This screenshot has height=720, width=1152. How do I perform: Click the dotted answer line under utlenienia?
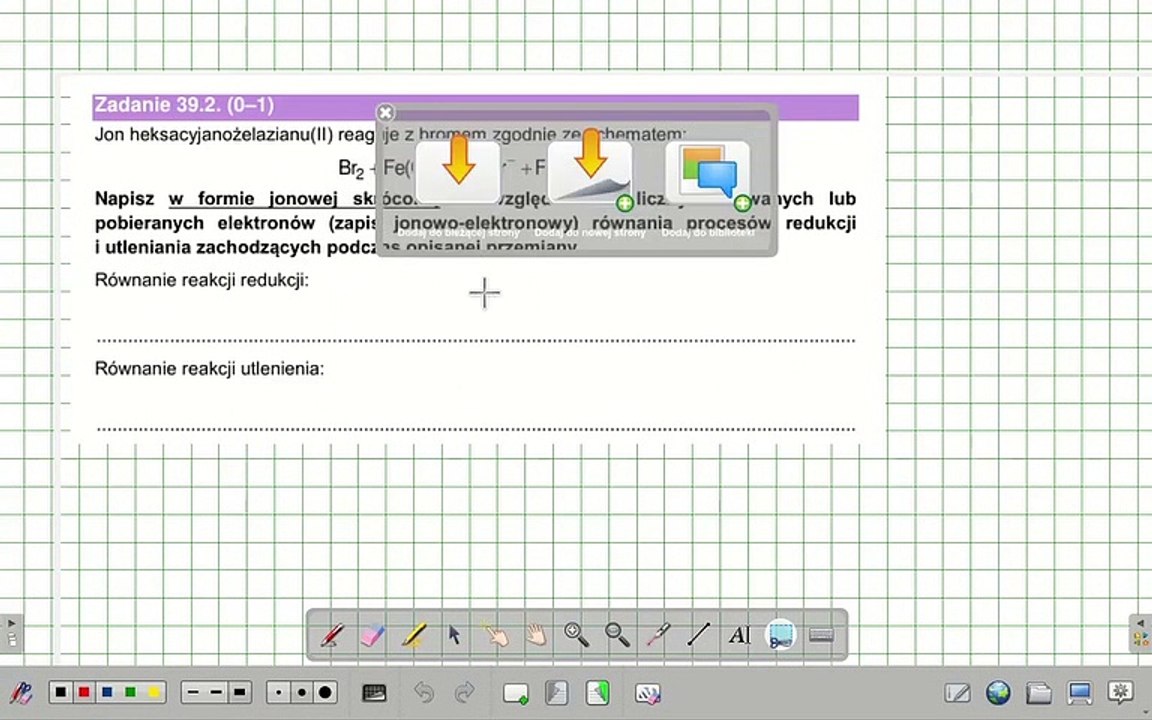(x=476, y=428)
